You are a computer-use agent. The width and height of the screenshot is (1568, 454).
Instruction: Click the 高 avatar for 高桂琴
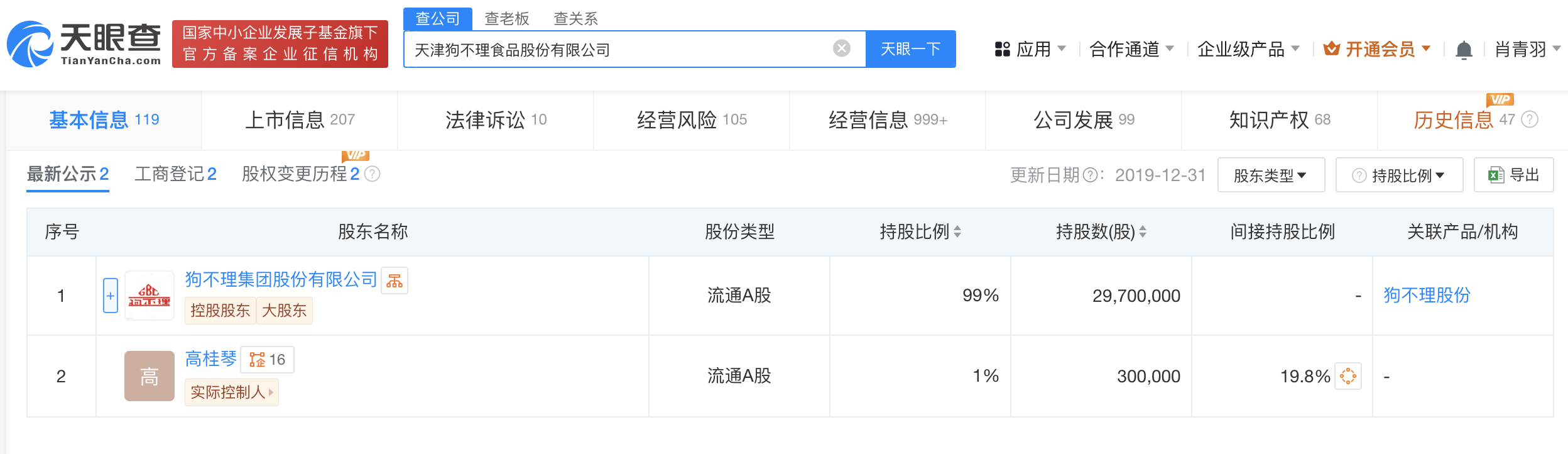click(150, 376)
